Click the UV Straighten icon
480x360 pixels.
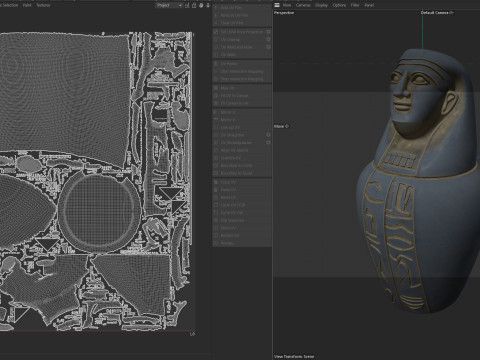coord(216,135)
